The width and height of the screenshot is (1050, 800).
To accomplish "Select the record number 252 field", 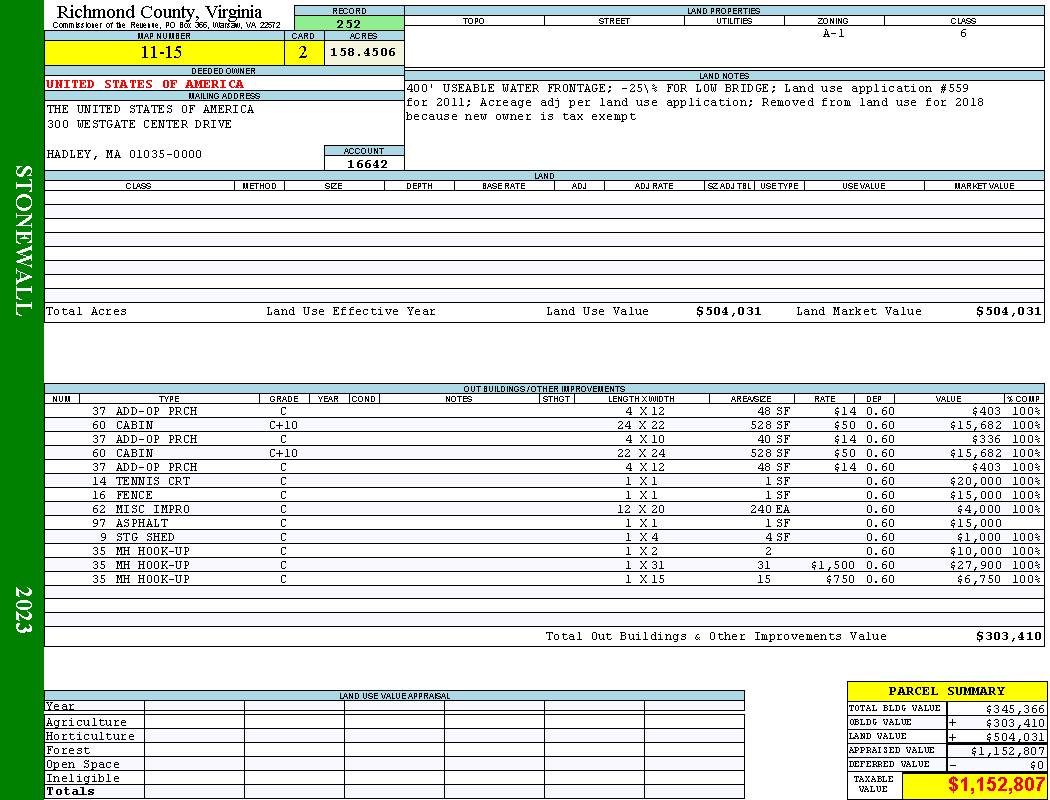I will (349, 23).
